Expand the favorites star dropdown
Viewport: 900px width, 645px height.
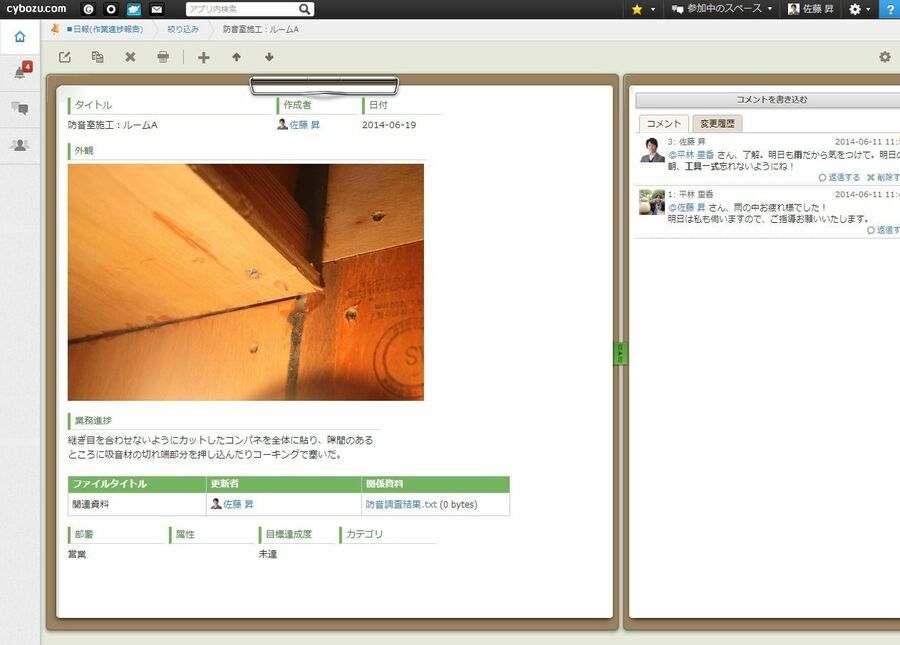(x=643, y=9)
